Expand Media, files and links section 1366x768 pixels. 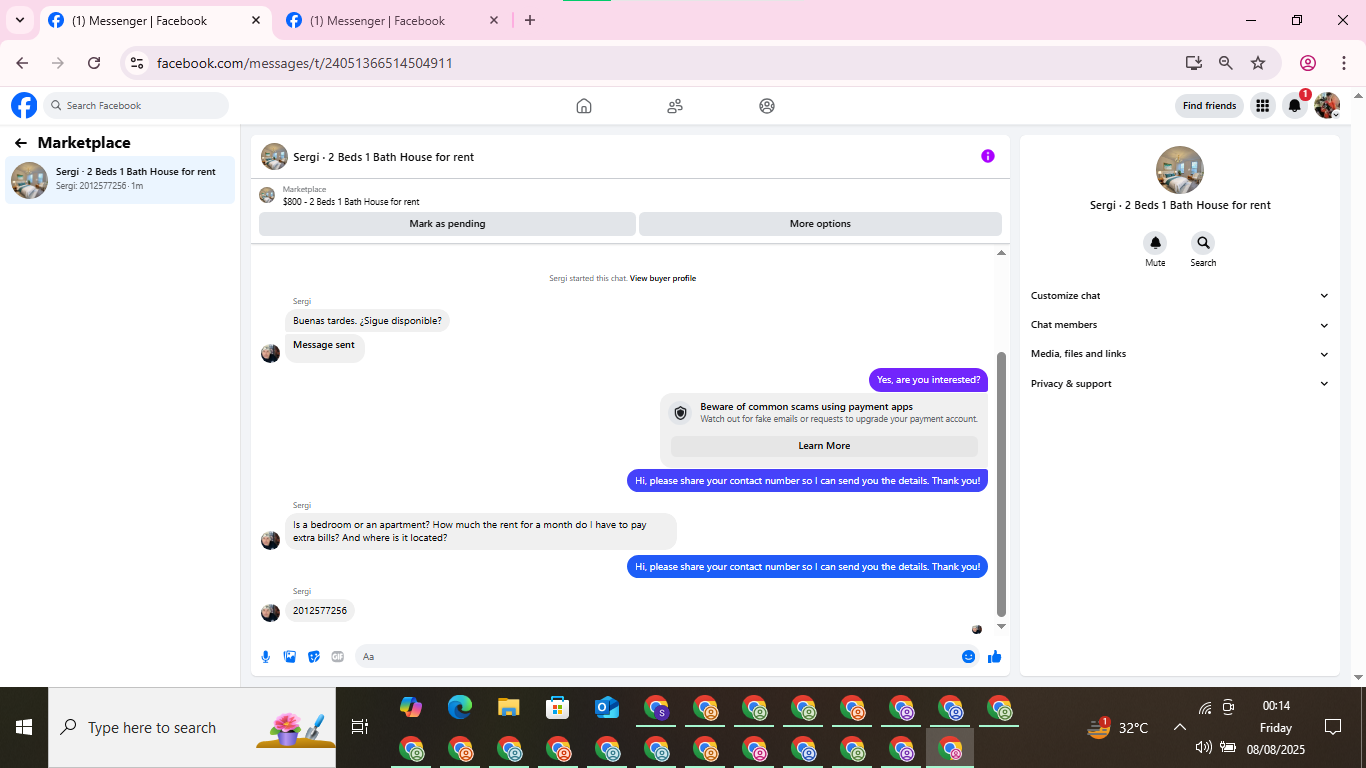[x=1180, y=354]
